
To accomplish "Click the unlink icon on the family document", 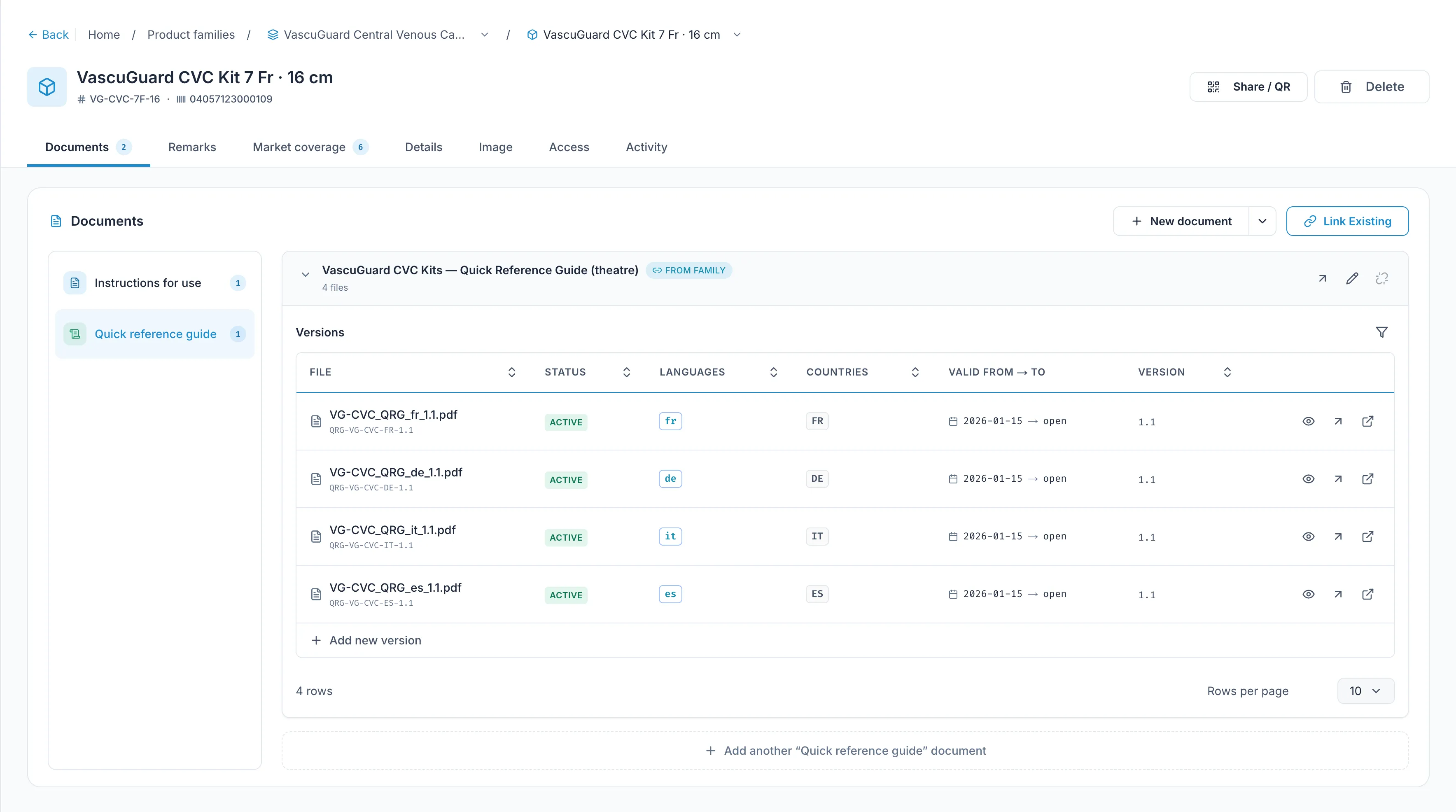I will click(x=1381, y=279).
